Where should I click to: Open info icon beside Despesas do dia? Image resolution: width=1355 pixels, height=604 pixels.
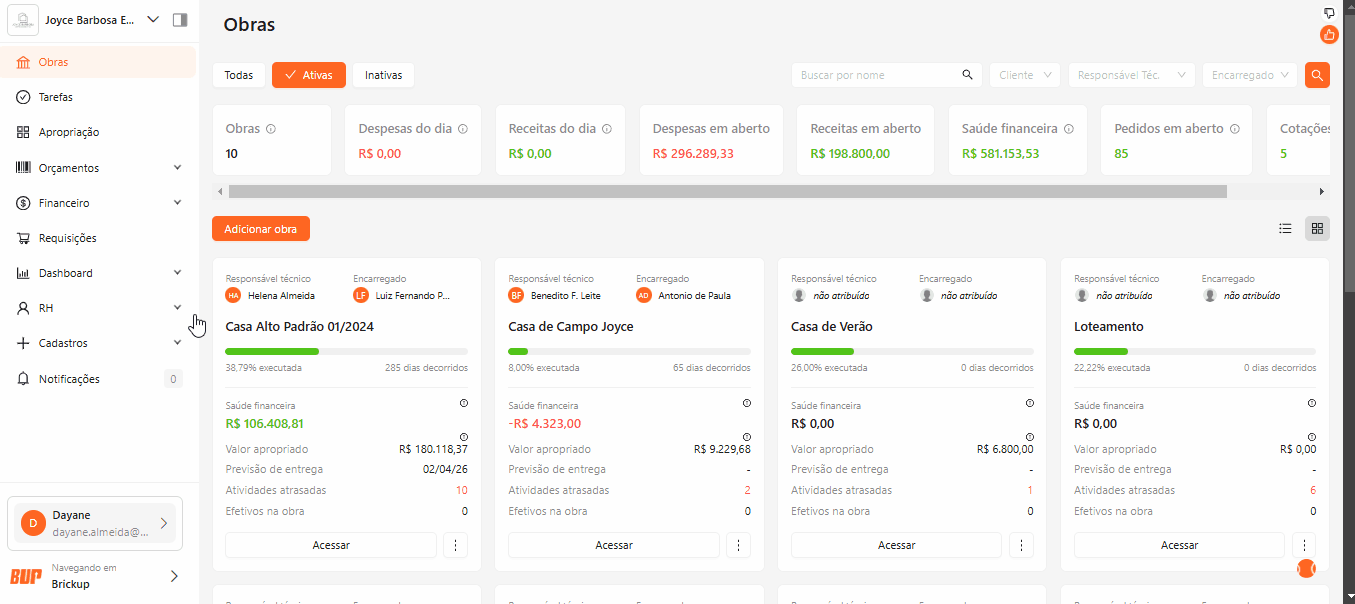coord(462,129)
